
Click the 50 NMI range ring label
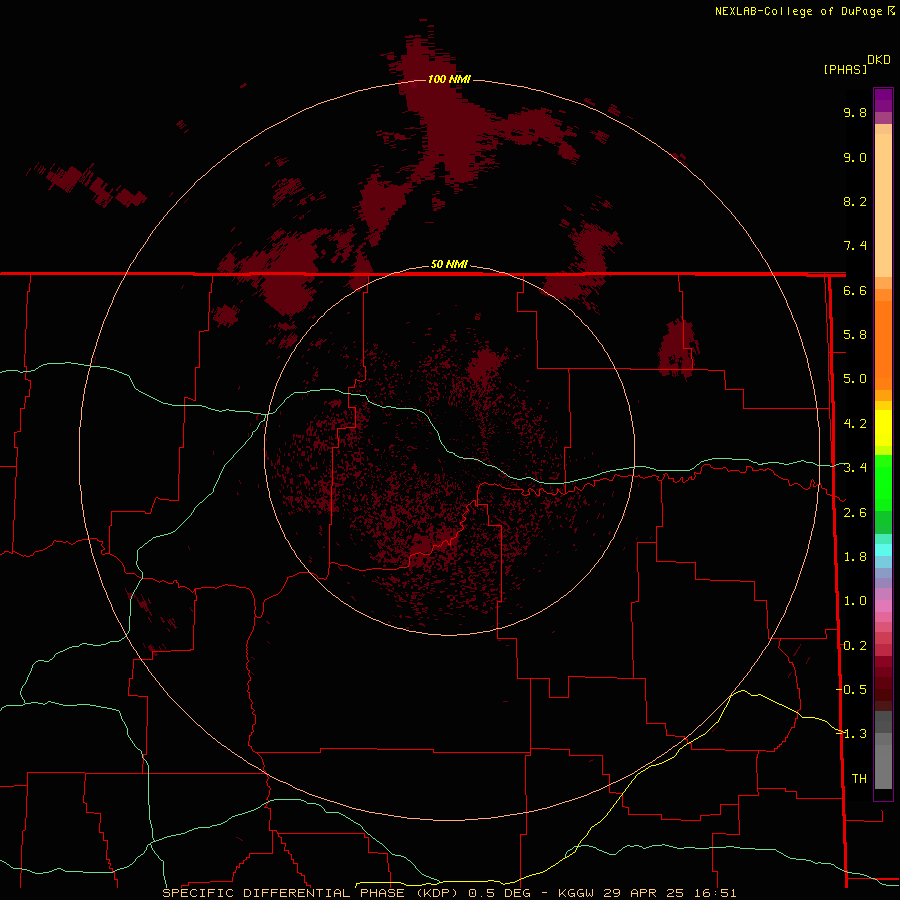[449, 264]
